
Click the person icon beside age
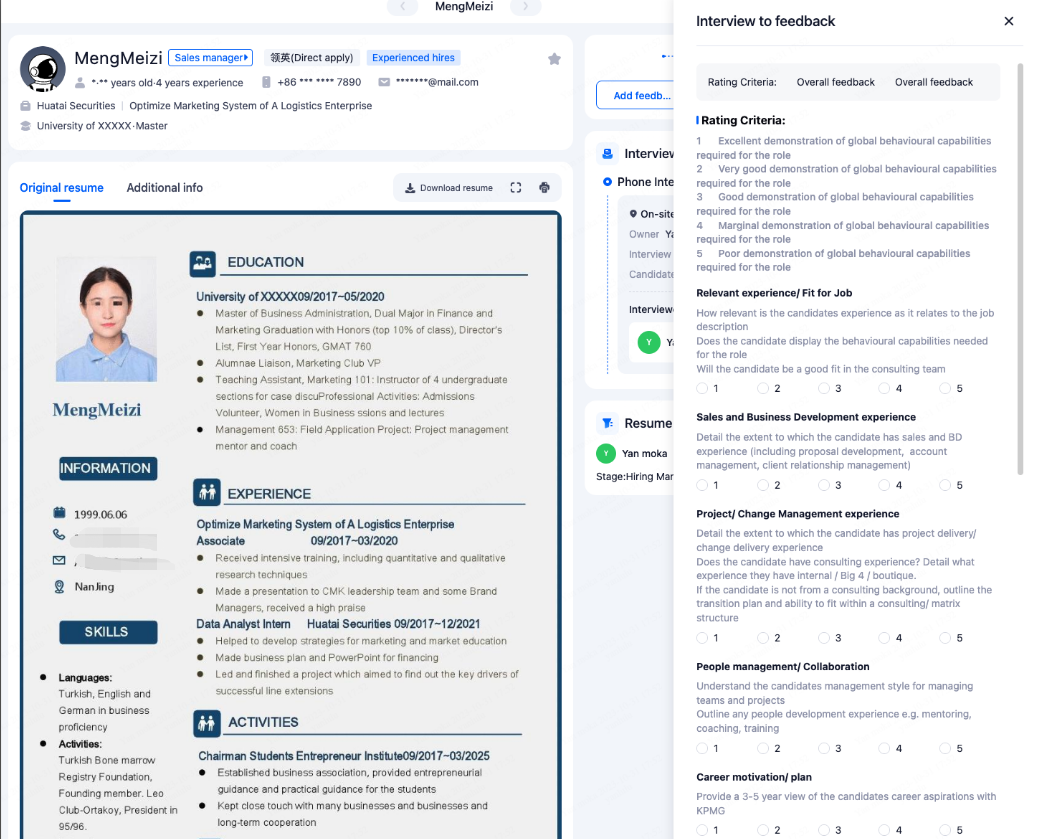[x=80, y=83]
